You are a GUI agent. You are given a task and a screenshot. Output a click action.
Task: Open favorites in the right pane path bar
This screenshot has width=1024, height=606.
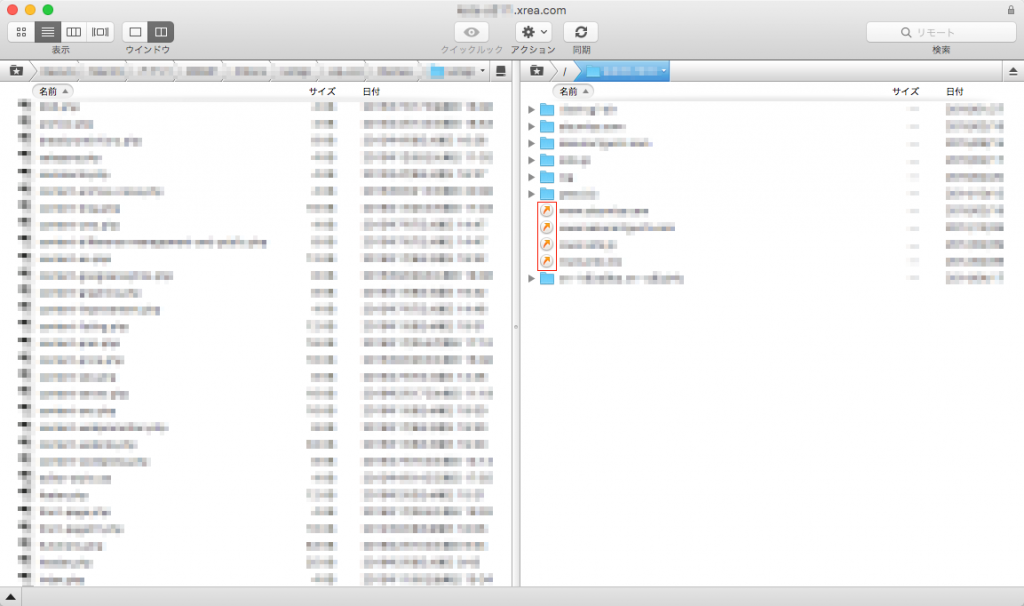[x=537, y=71]
